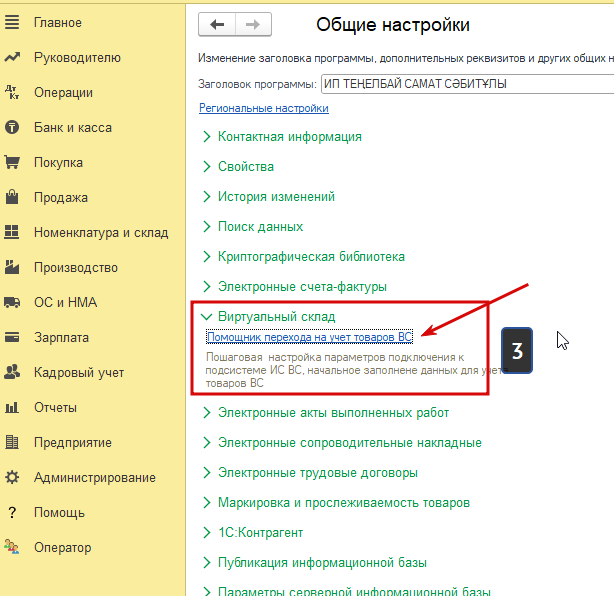The height and width of the screenshot is (596, 614).
Task: Open the Оператор section
Action: (63, 547)
